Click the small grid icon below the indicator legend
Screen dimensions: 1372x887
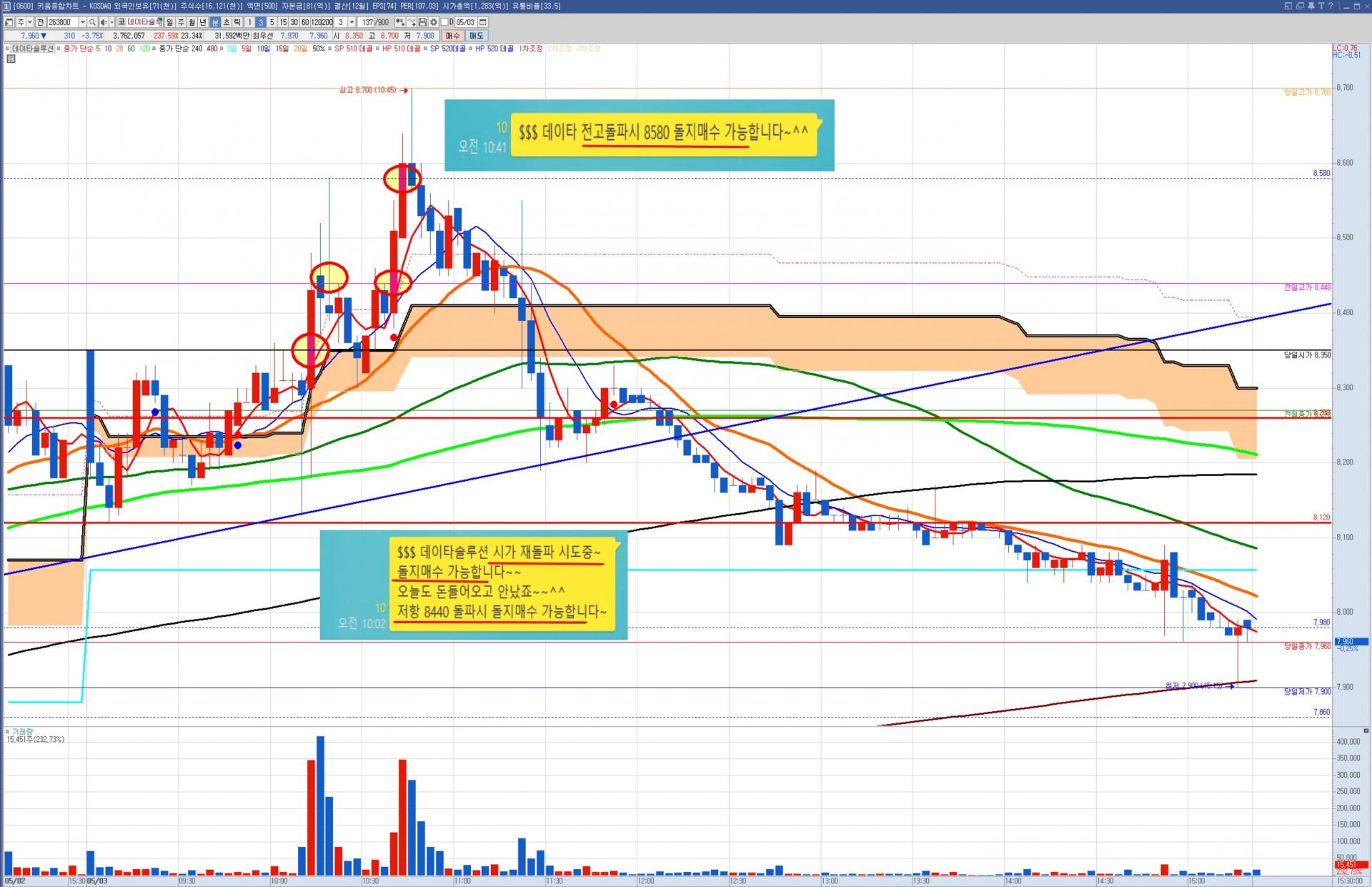pos(11,59)
